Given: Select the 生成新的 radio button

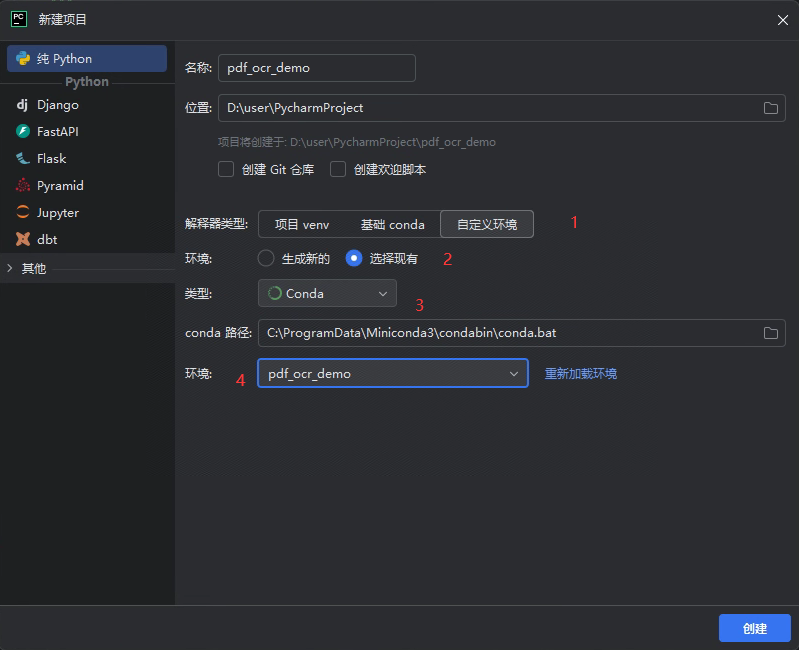Looking at the screenshot, I should click(x=266, y=258).
